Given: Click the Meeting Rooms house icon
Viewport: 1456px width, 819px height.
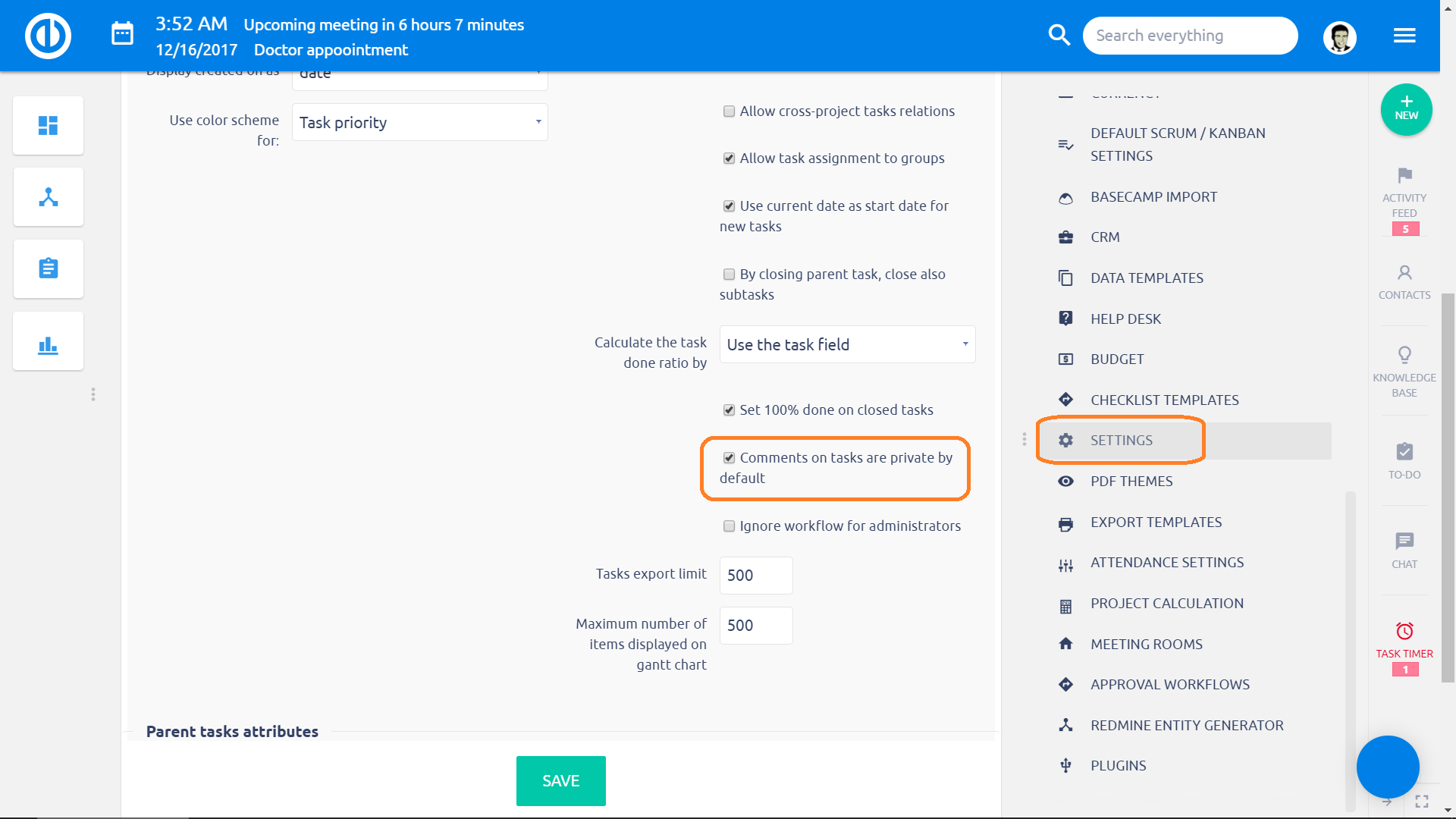Looking at the screenshot, I should click(1065, 644).
